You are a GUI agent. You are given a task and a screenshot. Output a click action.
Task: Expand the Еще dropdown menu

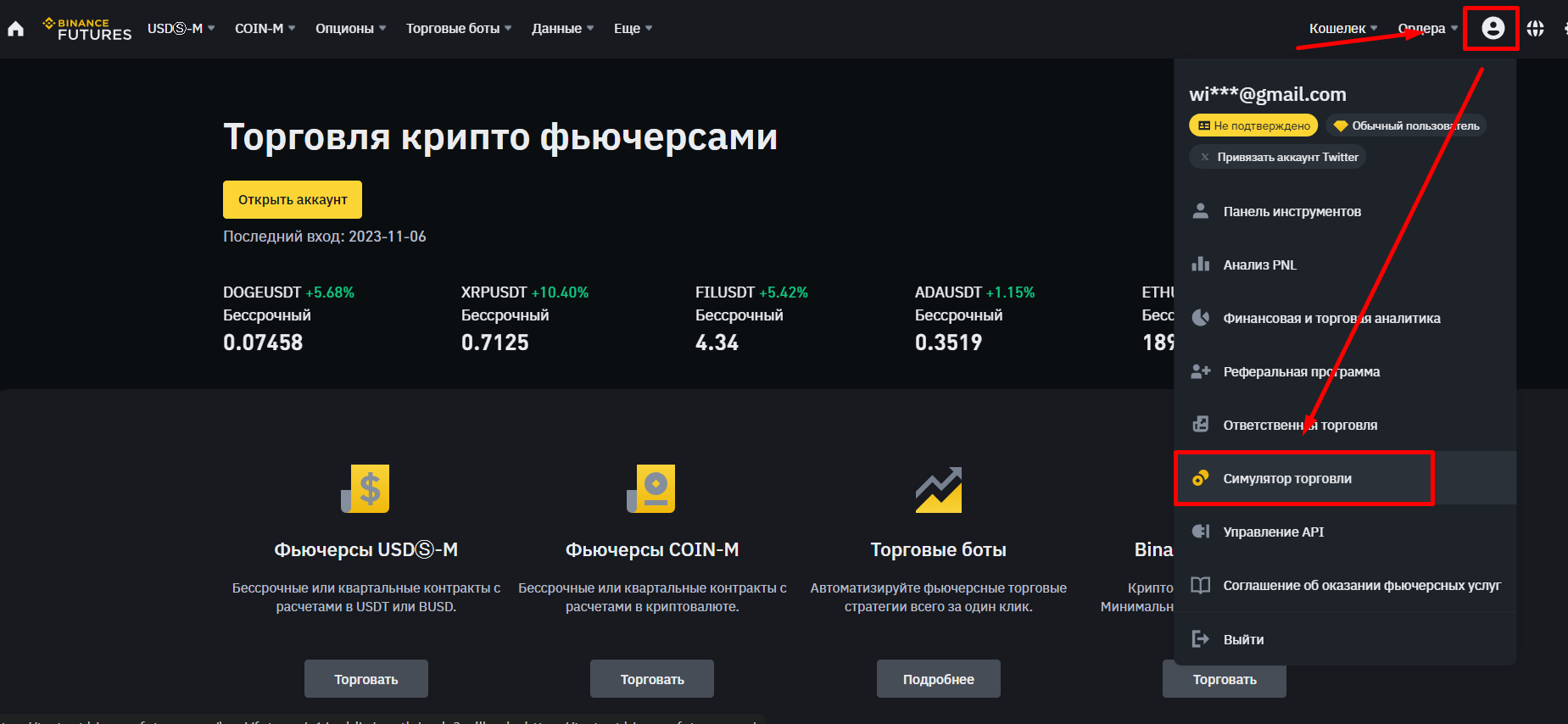633,28
